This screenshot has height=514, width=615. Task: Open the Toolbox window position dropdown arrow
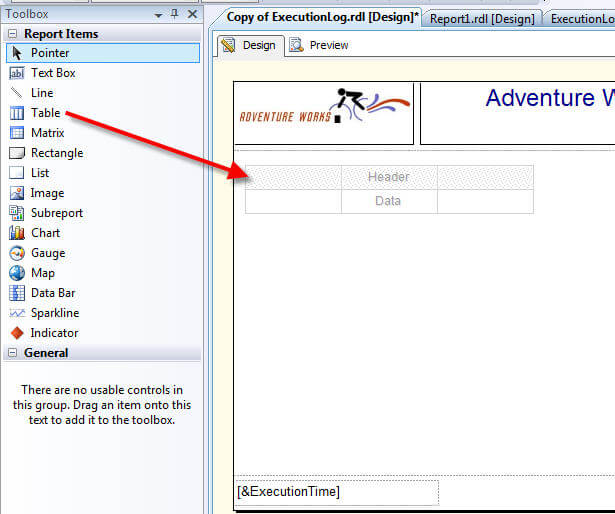click(158, 15)
